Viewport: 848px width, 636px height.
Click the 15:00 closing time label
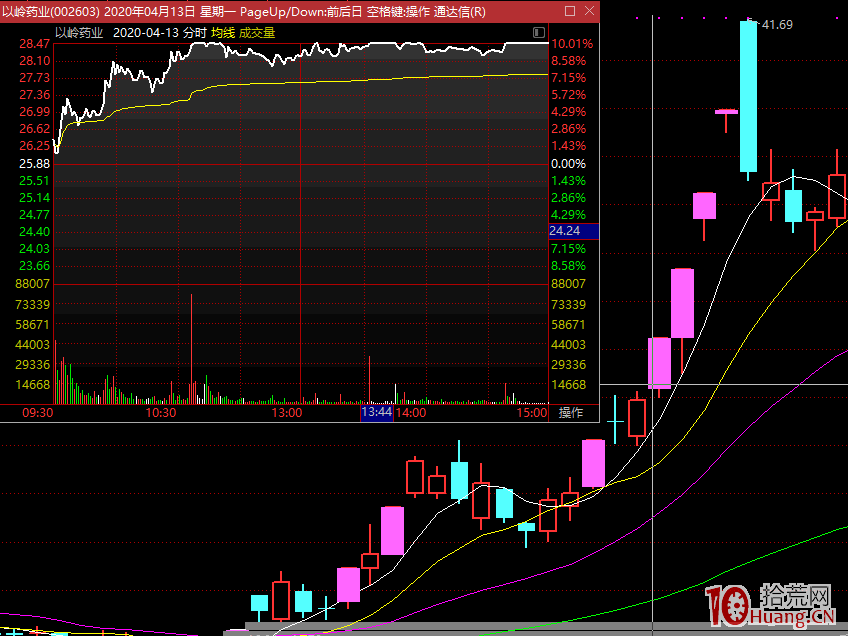532,412
